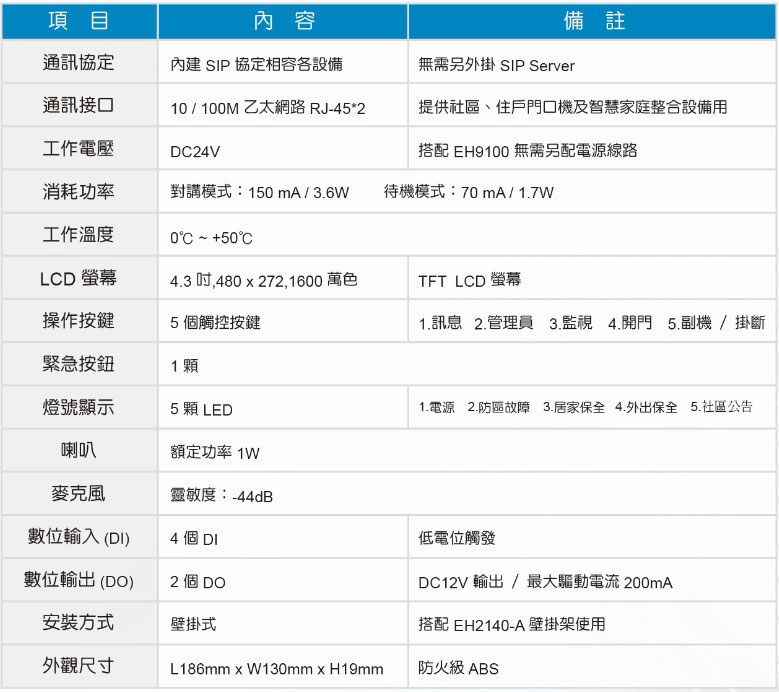
Task: Click '1.電源' LED note
Action: click(x=437, y=407)
